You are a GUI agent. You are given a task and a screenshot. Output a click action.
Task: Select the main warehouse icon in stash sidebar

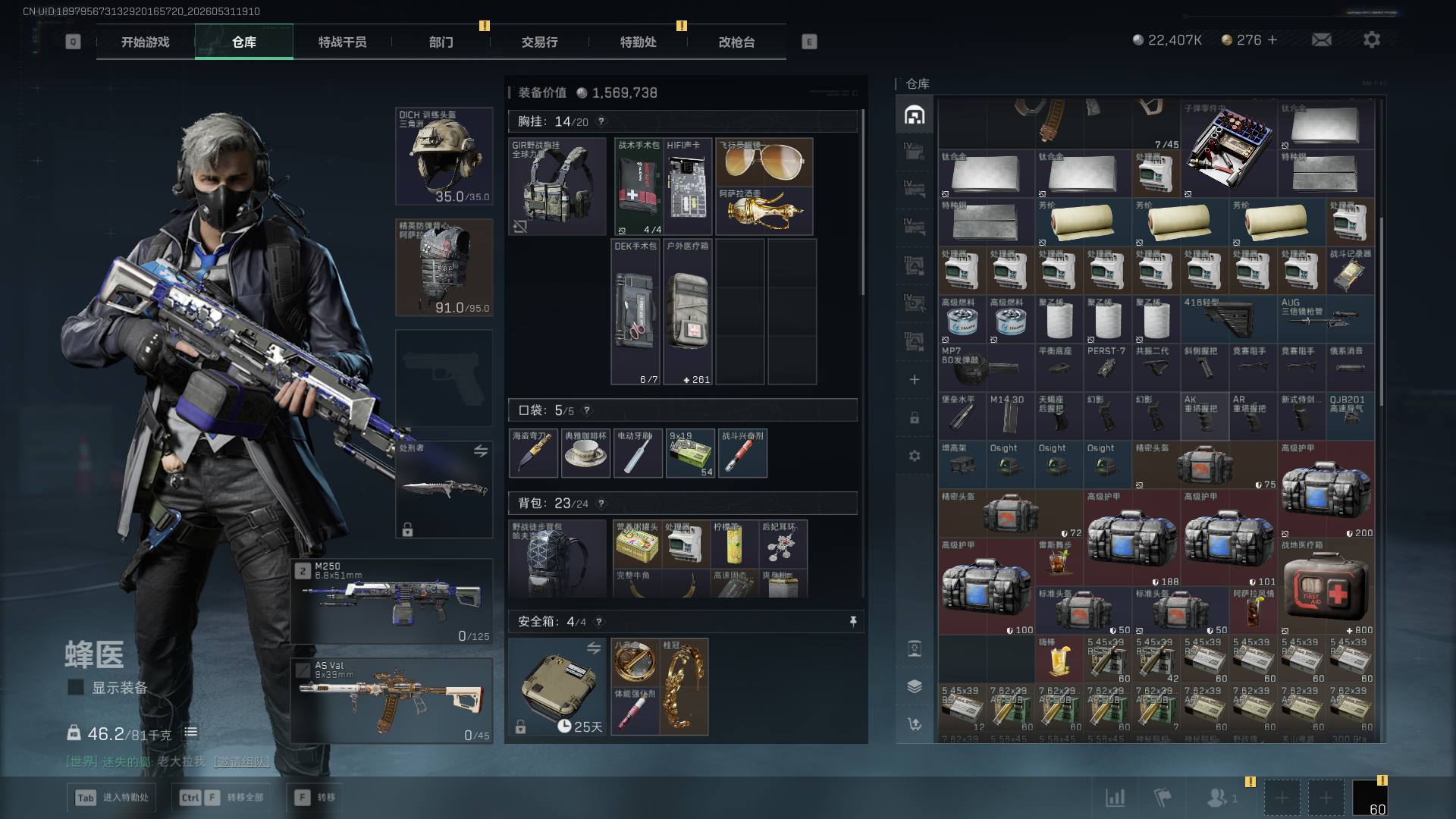pos(915,115)
